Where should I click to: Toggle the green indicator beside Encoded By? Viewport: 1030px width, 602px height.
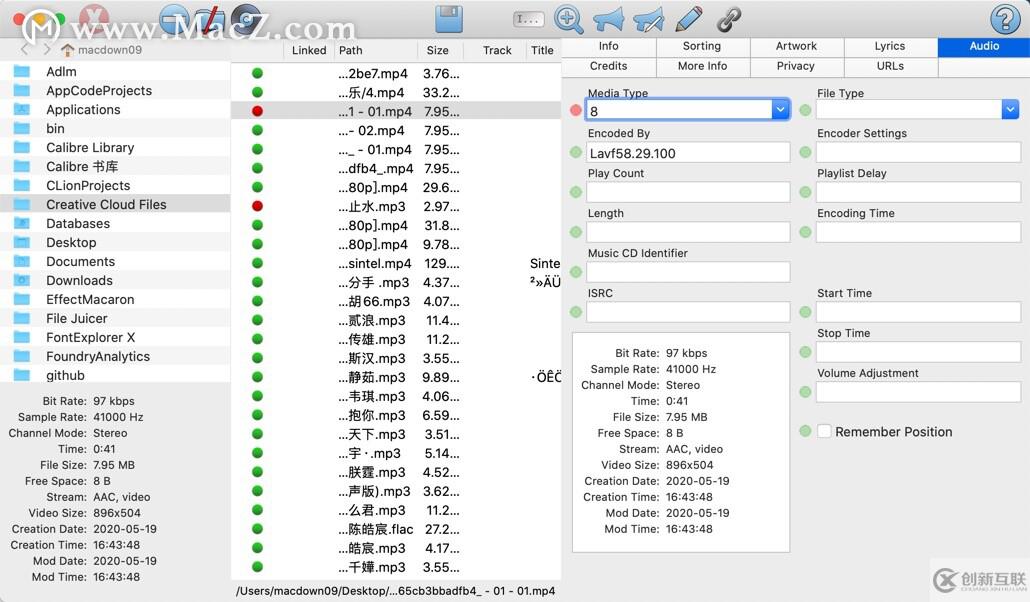click(x=576, y=152)
